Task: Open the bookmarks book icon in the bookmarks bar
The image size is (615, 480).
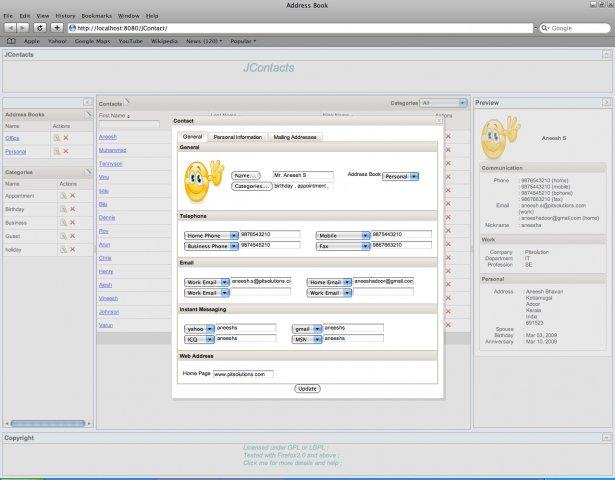Action: click(11, 41)
